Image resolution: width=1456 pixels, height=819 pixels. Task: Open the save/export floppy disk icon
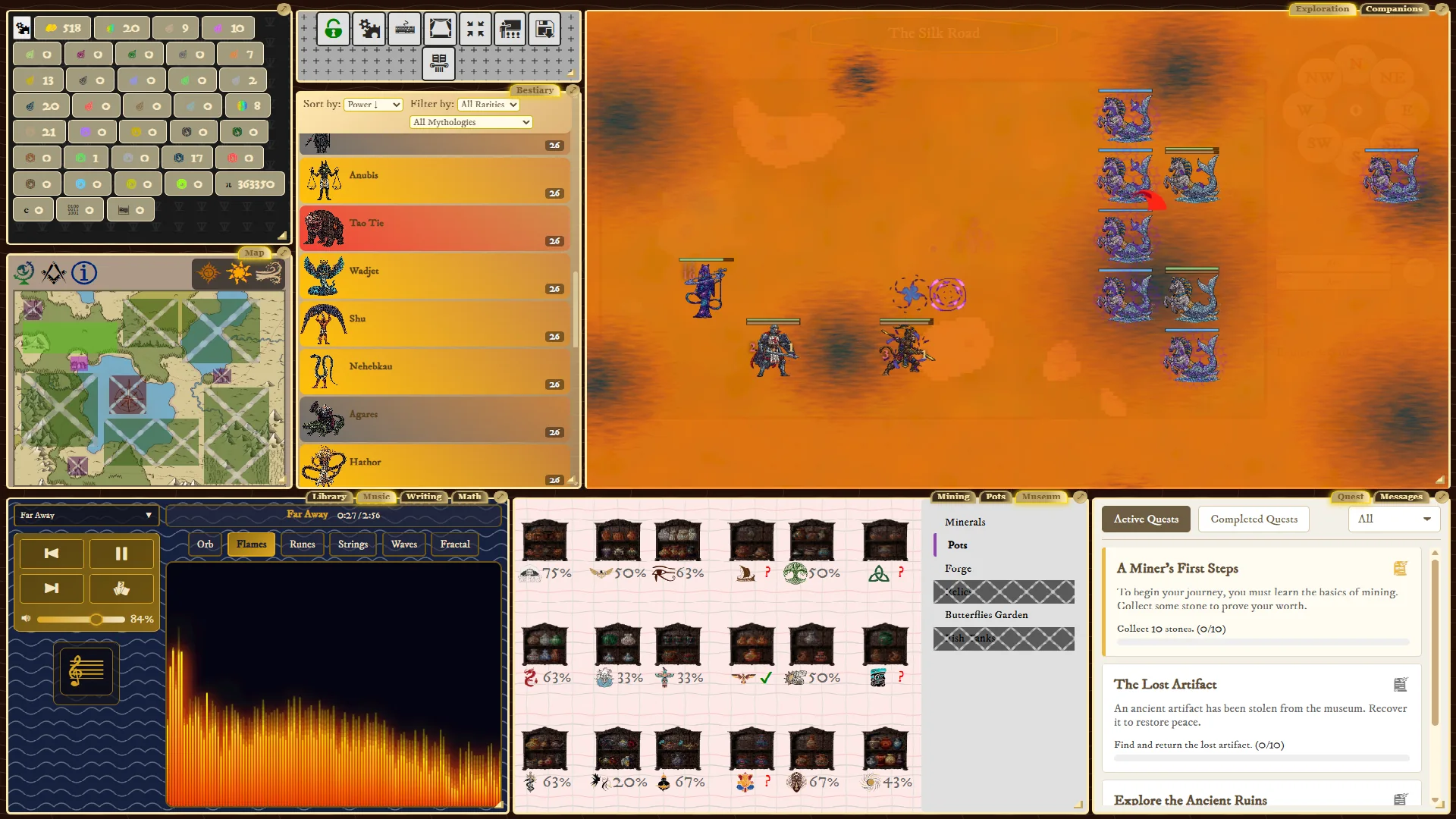click(546, 29)
